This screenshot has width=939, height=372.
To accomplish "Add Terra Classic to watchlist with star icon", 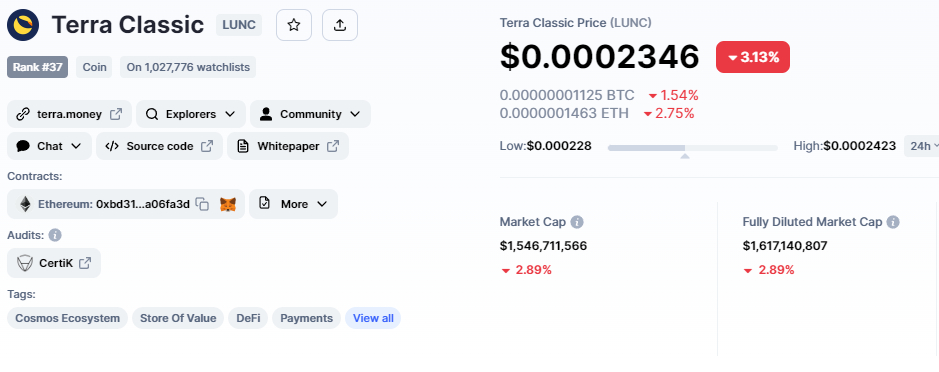I will (293, 25).
